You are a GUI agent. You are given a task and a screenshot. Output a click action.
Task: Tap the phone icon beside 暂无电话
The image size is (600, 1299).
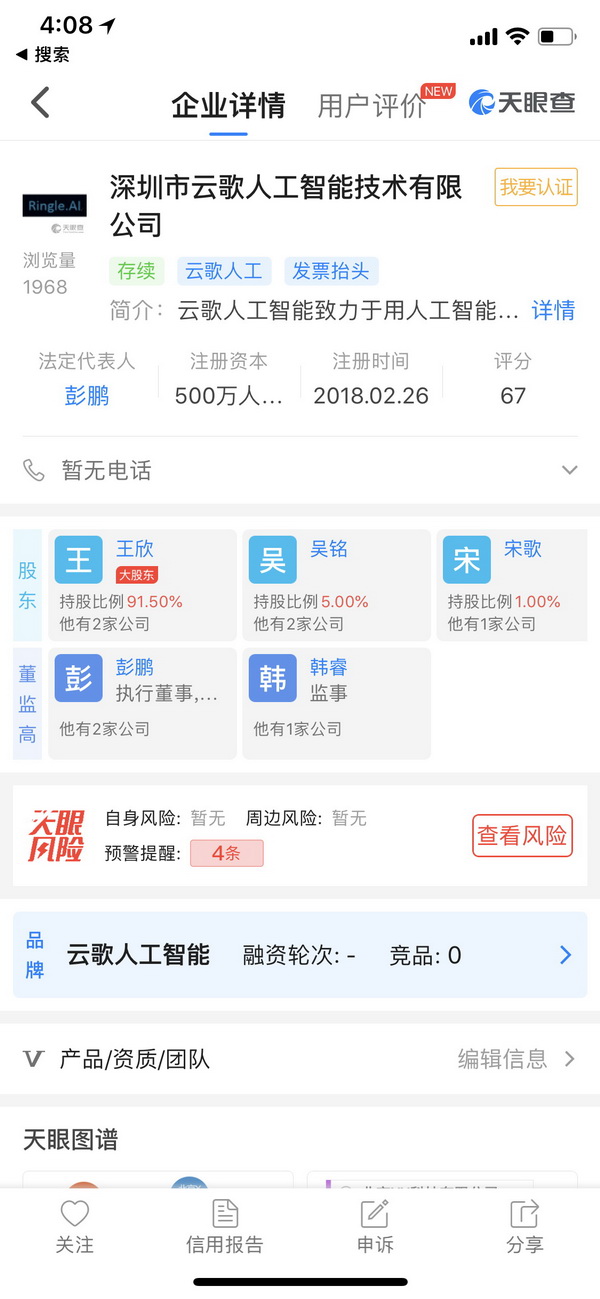click(x=34, y=470)
